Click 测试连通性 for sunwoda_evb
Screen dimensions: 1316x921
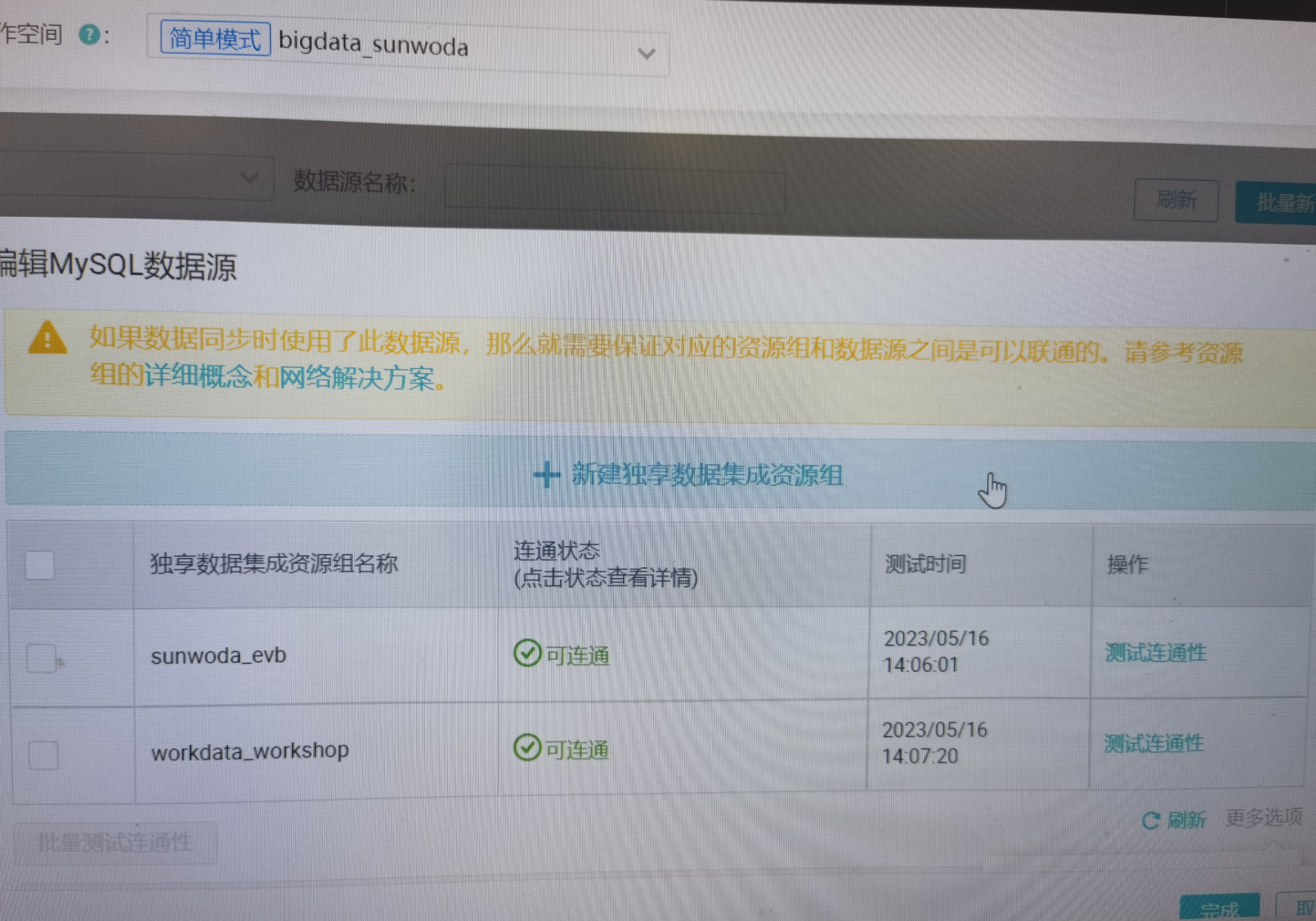click(1156, 652)
